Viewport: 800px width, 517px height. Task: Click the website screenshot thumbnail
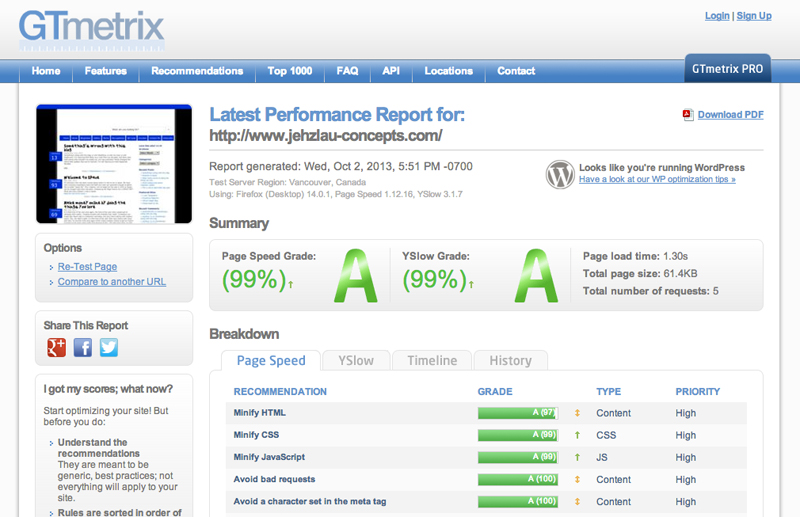(x=113, y=164)
